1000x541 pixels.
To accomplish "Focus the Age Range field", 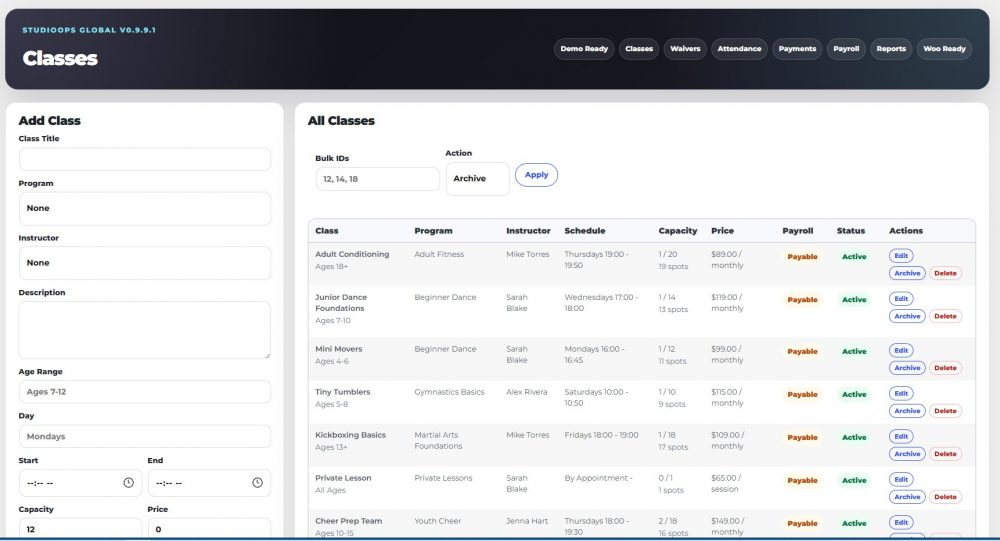I will click(x=145, y=392).
